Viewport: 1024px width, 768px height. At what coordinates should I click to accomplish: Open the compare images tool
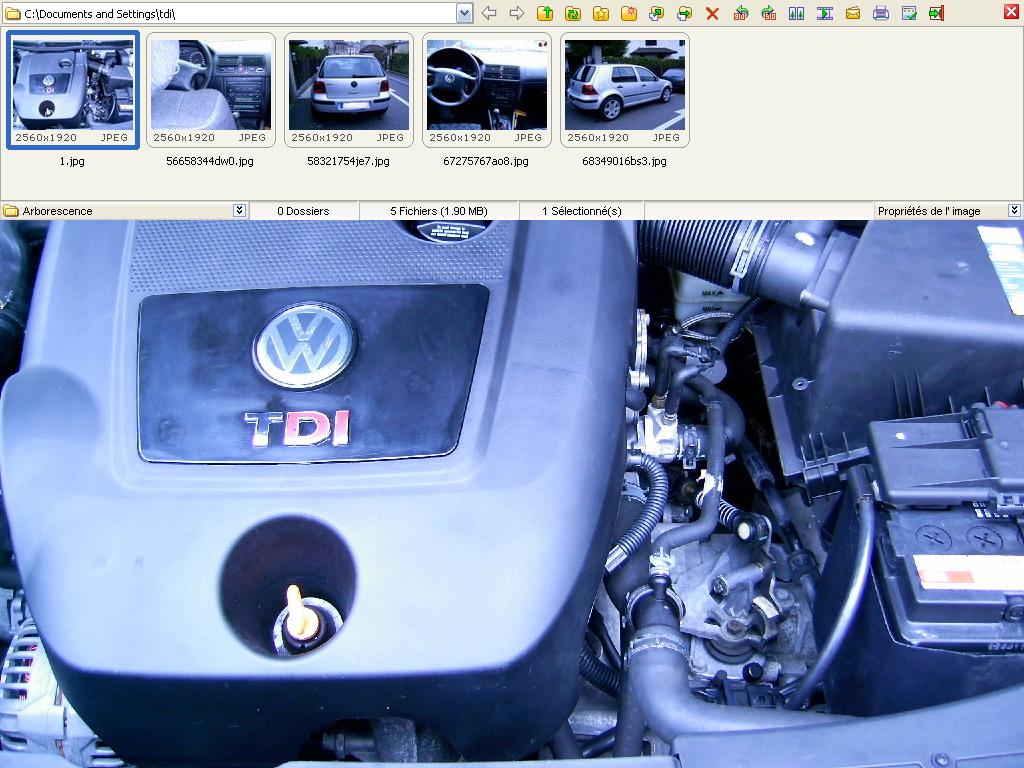pyautogui.click(x=797, y=13)
